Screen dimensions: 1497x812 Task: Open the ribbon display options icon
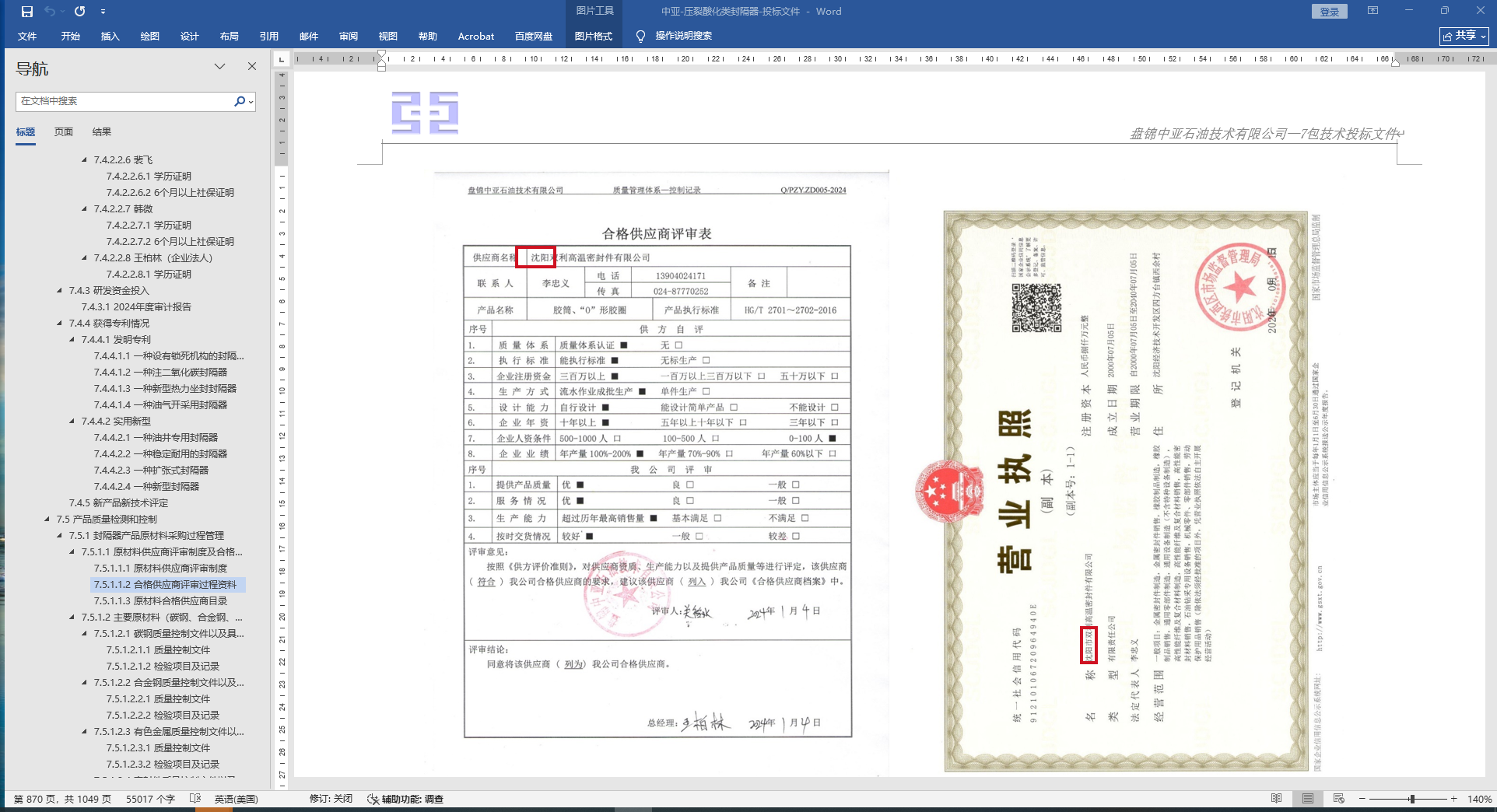tap(1373, 11)
